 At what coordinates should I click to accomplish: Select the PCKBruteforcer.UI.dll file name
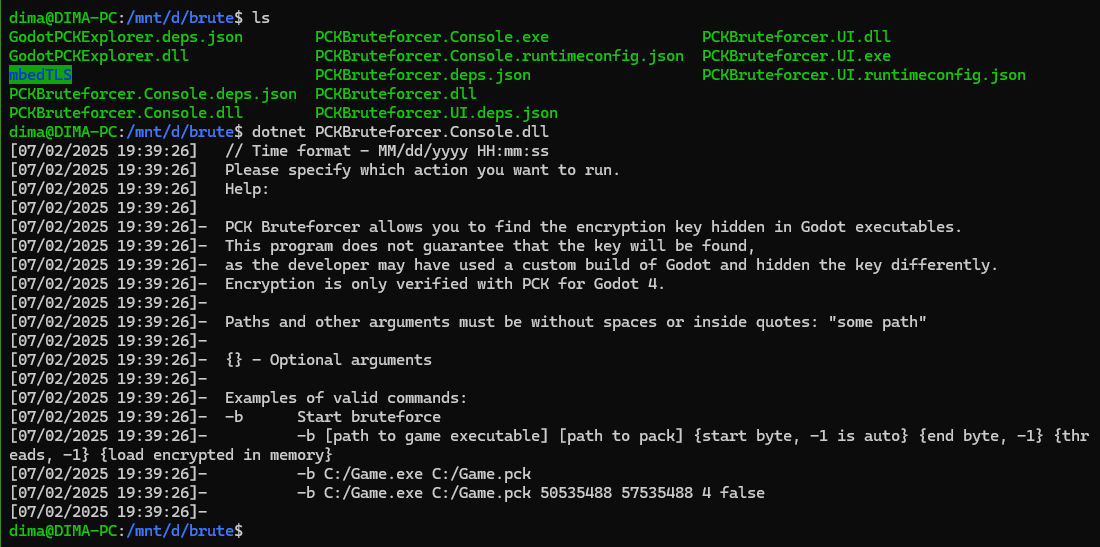(796, 36)
